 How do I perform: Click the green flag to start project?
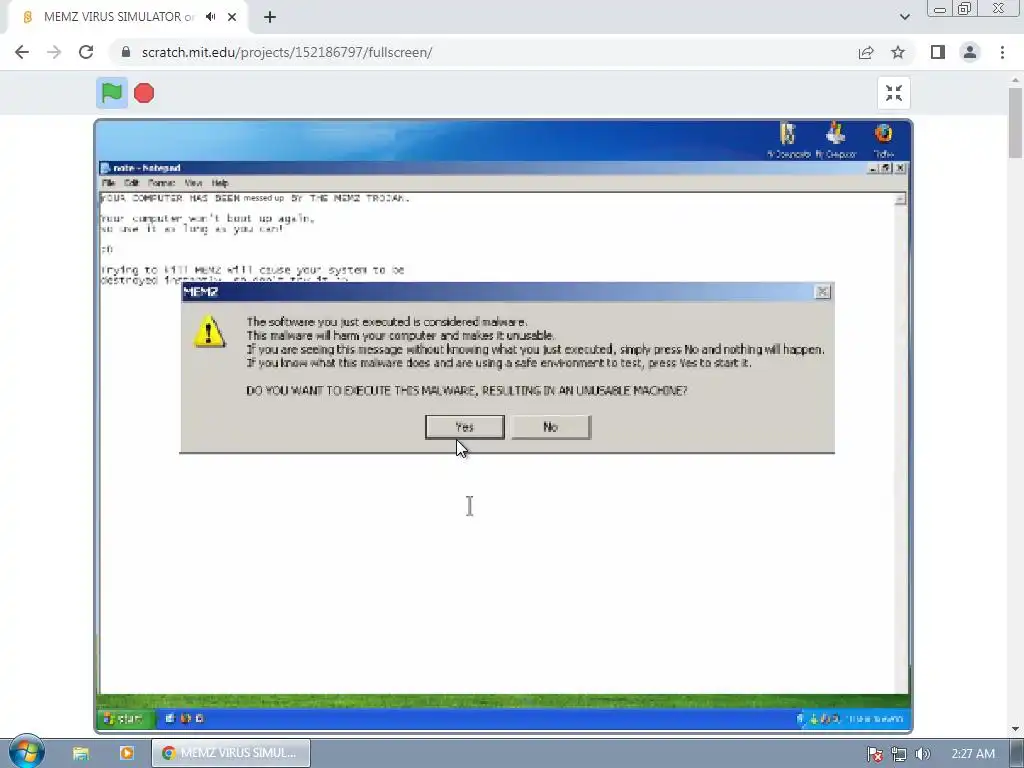coord(112,93)
